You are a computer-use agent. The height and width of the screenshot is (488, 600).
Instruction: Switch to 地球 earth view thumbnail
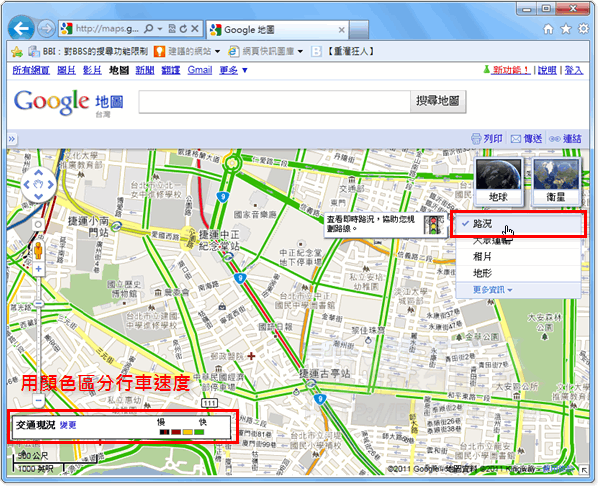tap(498, 181)
